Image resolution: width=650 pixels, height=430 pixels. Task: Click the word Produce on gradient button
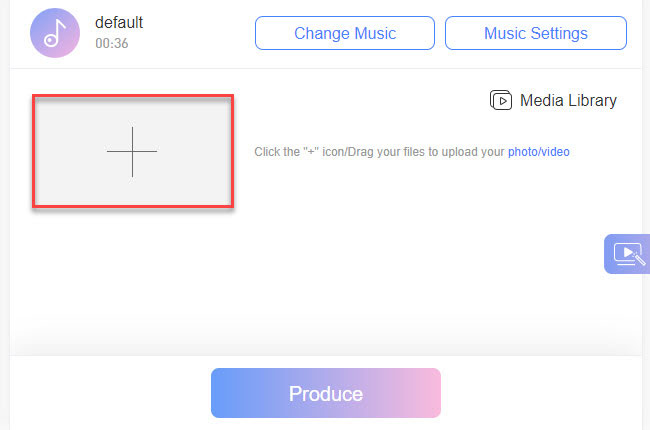point(325,393)
